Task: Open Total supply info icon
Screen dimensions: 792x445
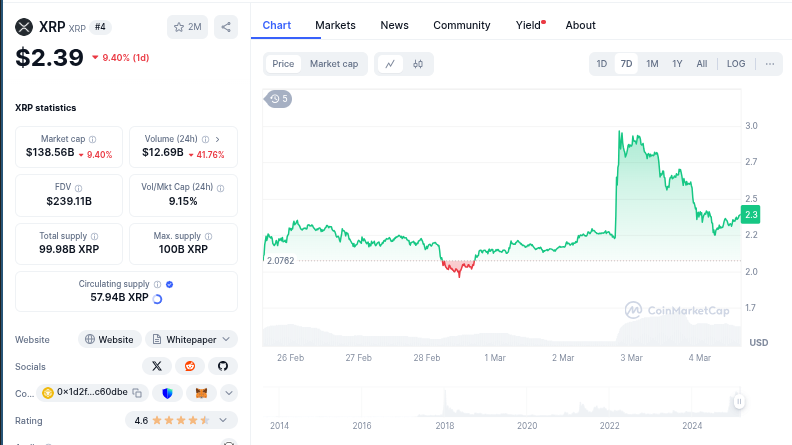Action: click(94, 236)
